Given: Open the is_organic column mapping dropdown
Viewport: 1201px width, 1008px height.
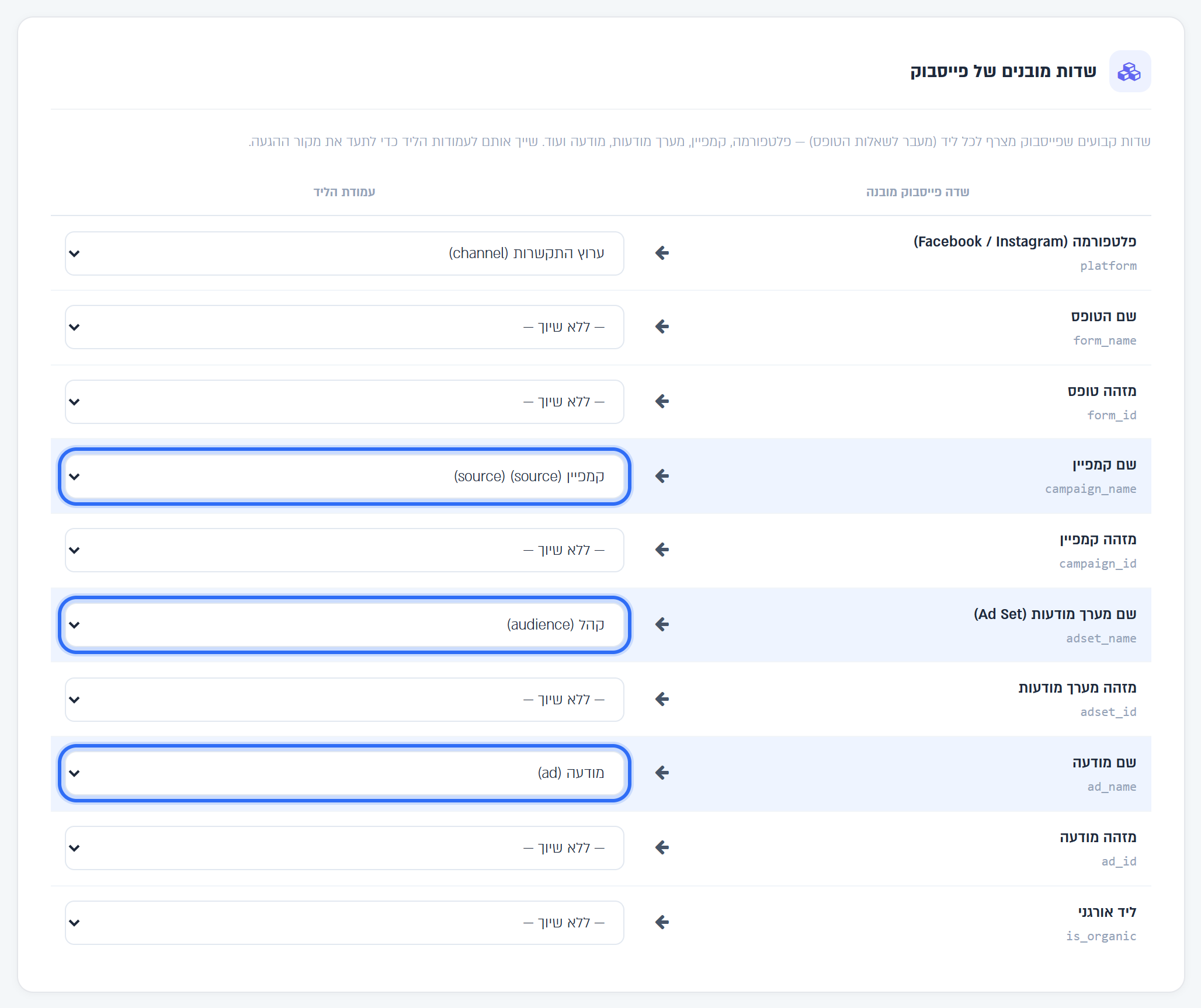Looking at the screenshot, I should (x=345, y=923).
